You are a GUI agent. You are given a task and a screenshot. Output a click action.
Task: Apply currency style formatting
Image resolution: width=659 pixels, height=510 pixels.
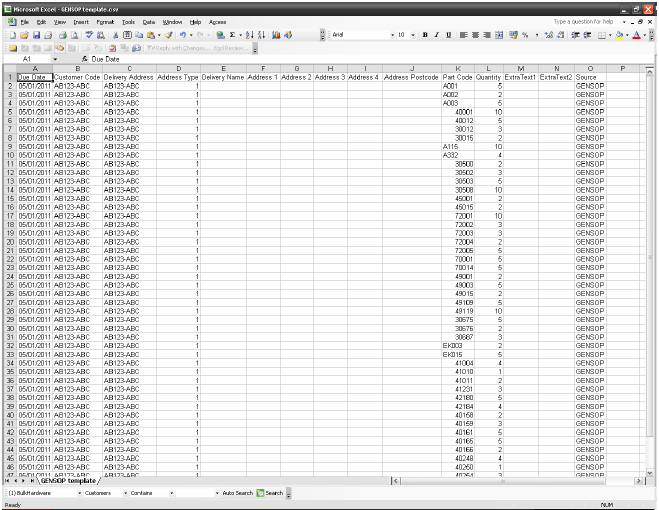click(x=513, y=35)
